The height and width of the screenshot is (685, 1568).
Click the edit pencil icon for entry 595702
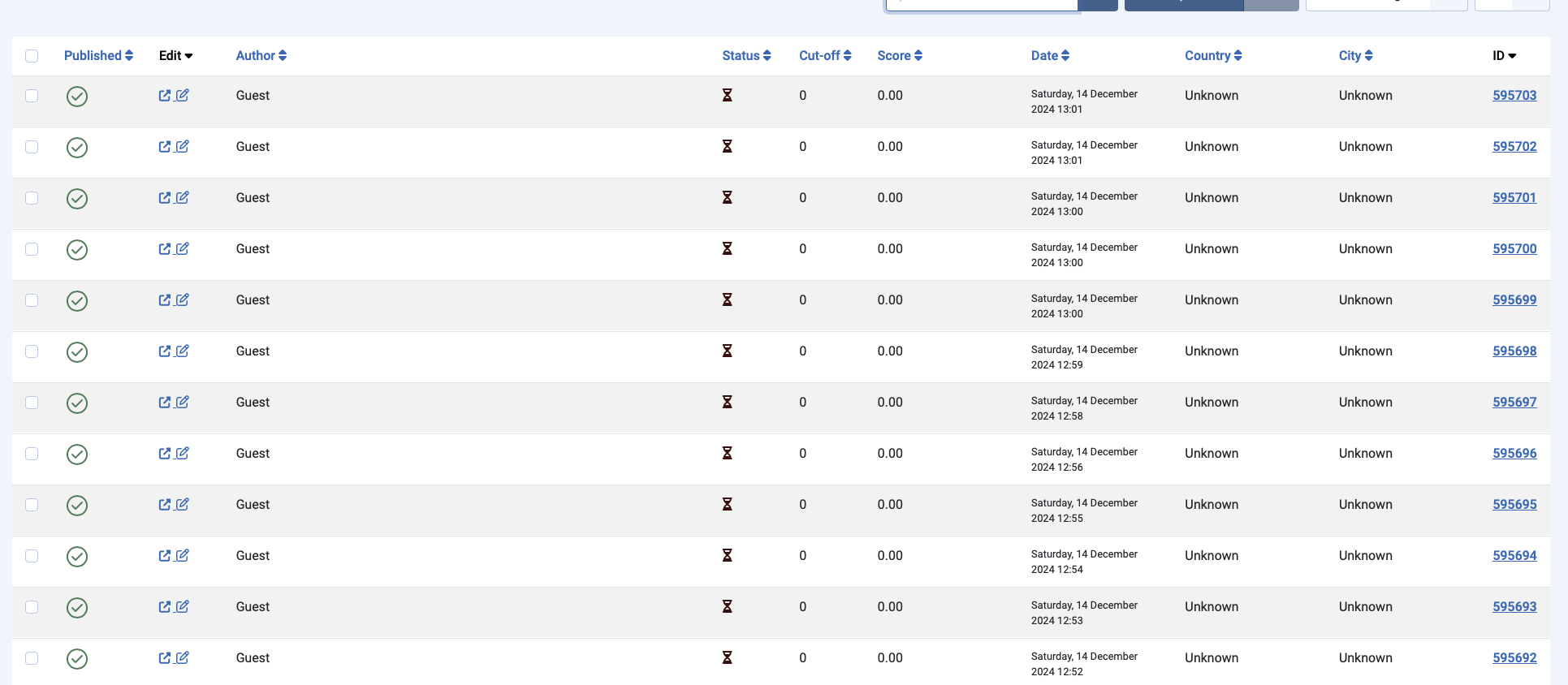[183, 147]
